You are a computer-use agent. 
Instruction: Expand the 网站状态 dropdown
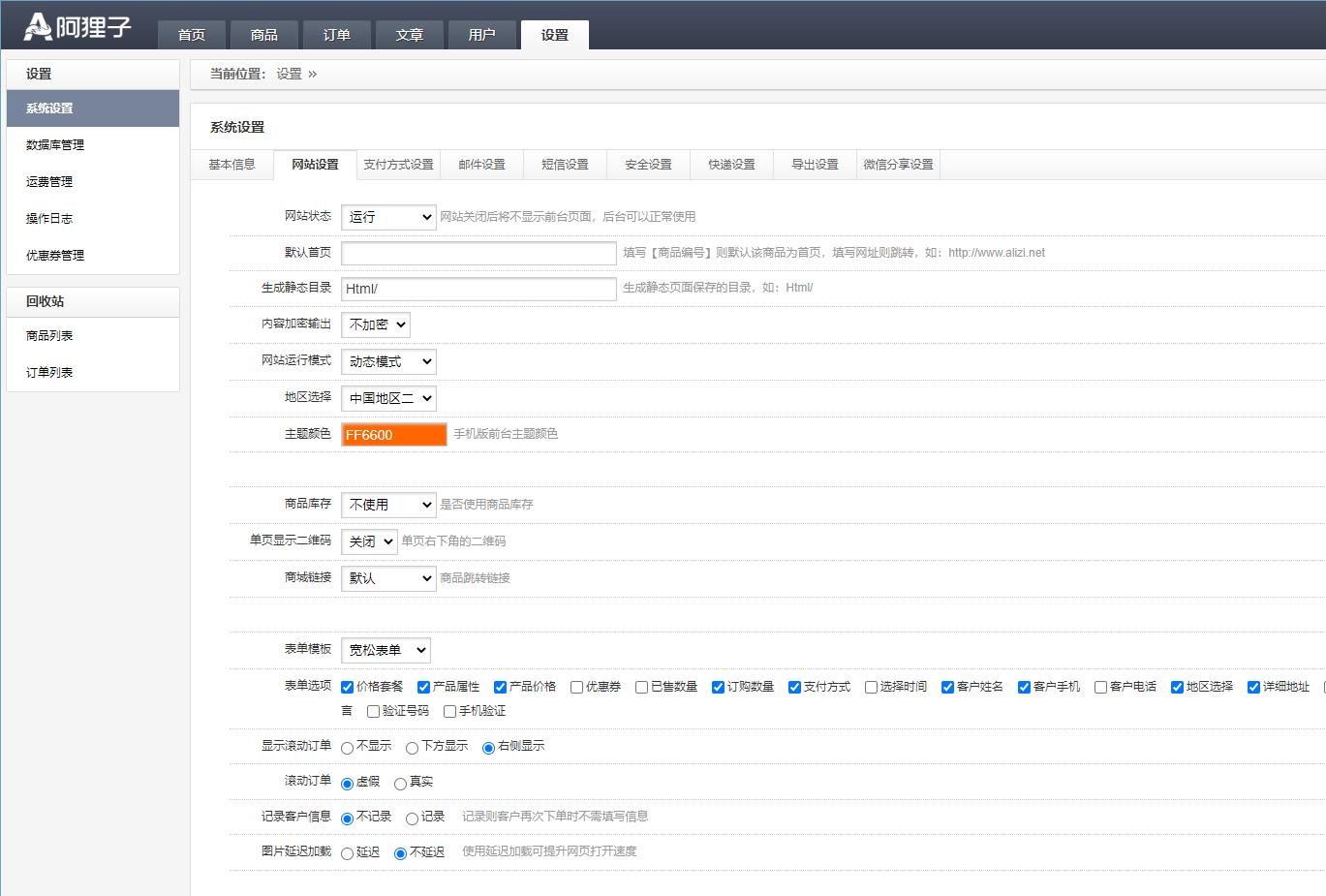point(388,217)
